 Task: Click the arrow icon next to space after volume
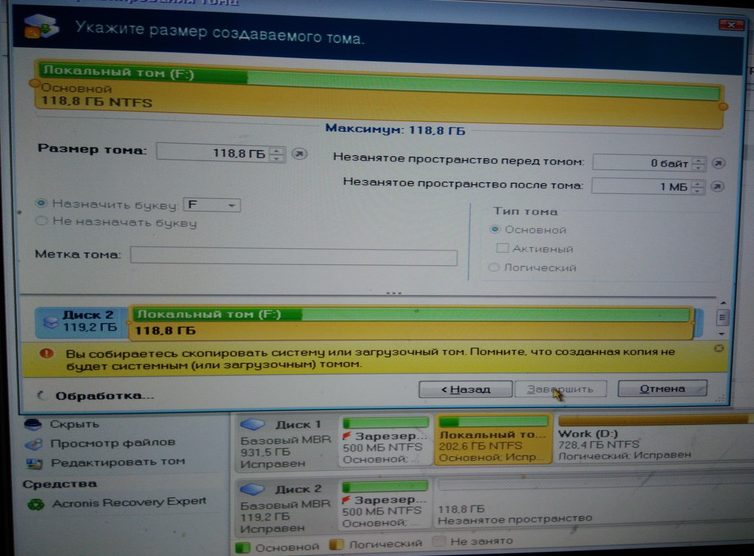pos(717,186)
